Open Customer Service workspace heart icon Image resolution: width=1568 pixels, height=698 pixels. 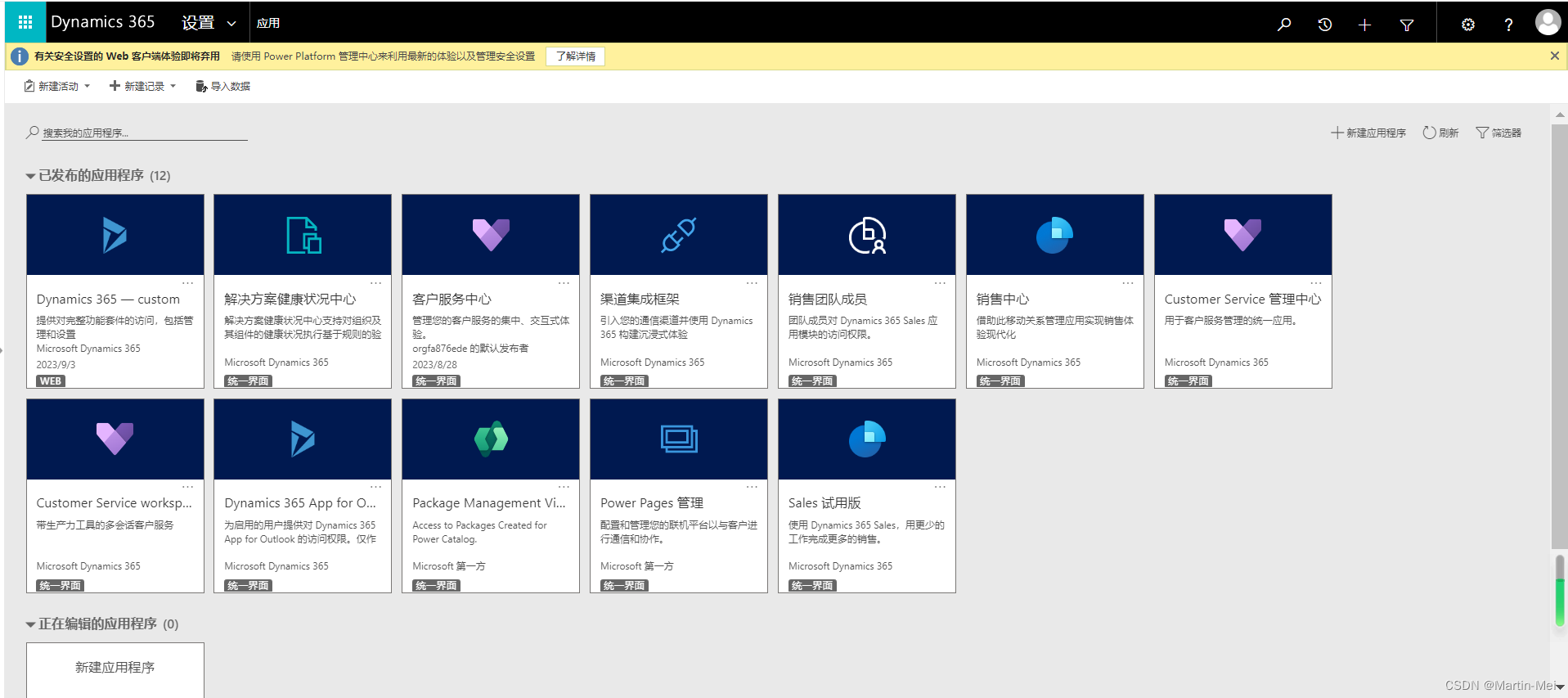115,439
